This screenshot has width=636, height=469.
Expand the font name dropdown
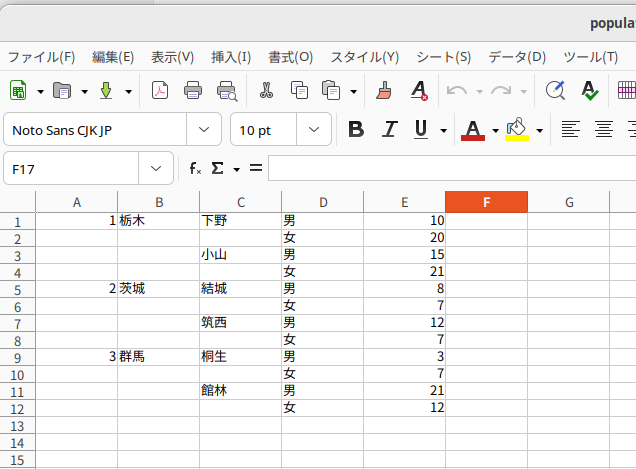(204, 130)
